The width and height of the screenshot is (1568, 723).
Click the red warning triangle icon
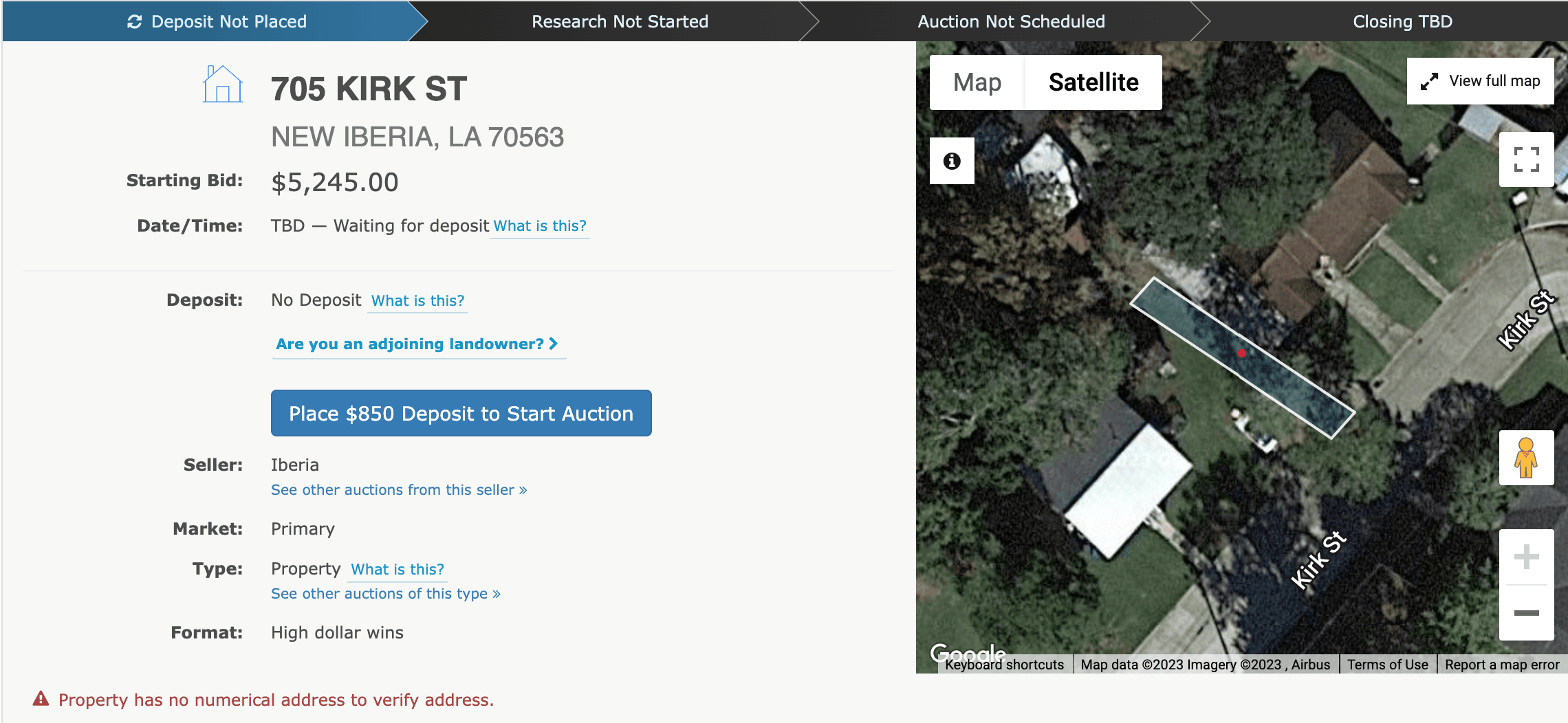[x=41, y=699]
